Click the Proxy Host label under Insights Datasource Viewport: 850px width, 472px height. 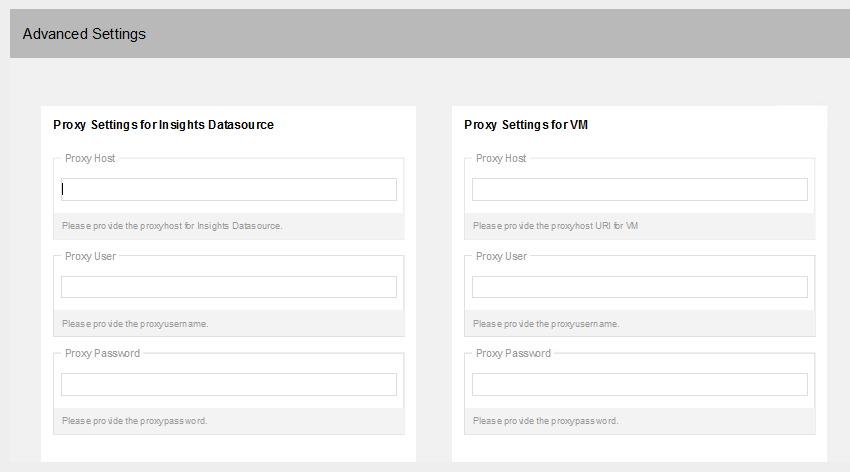point(90,158)
